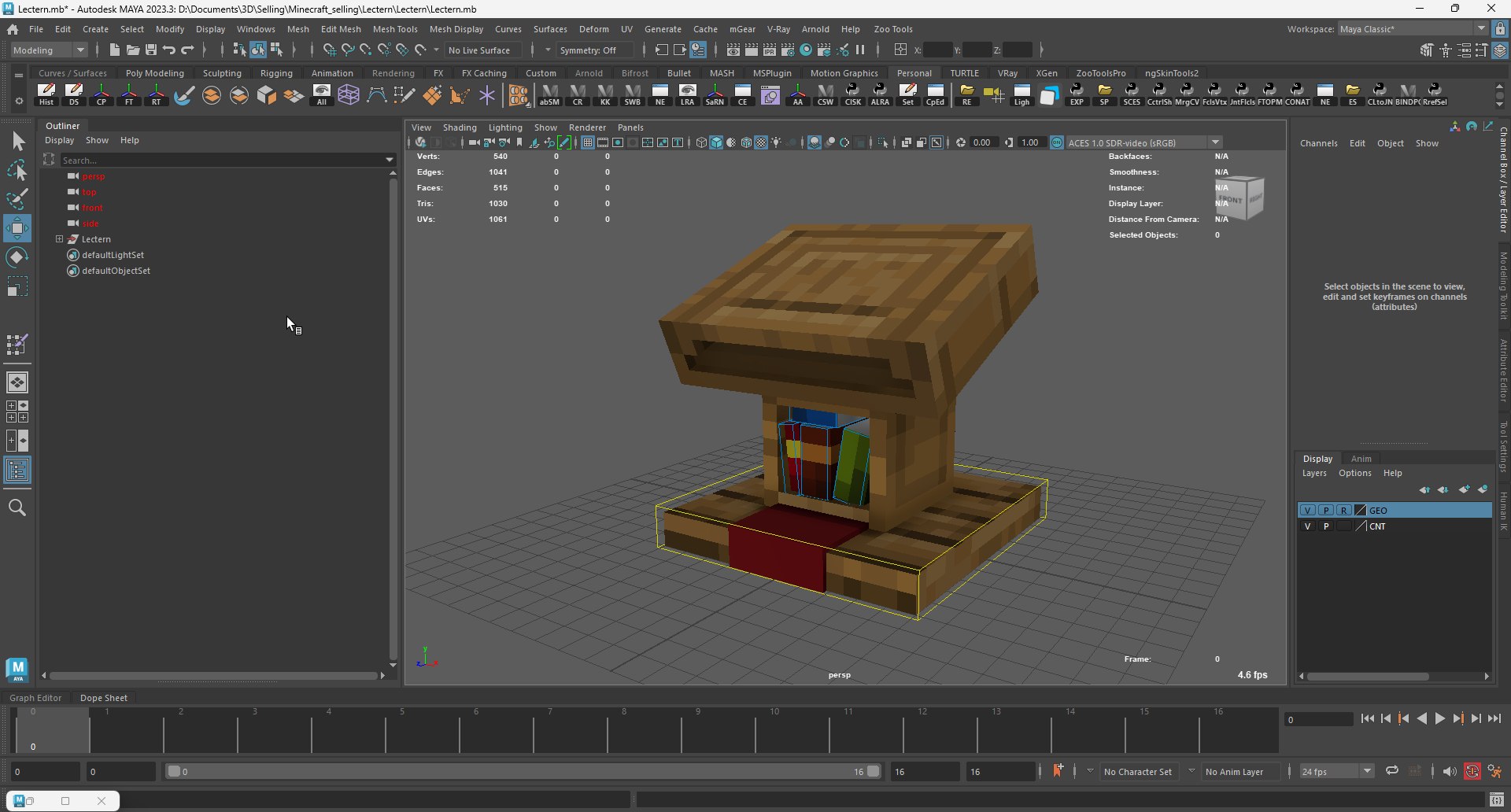Open Hypershade blue circle icon
1511x812 pixels.
[x=806, y=50]
